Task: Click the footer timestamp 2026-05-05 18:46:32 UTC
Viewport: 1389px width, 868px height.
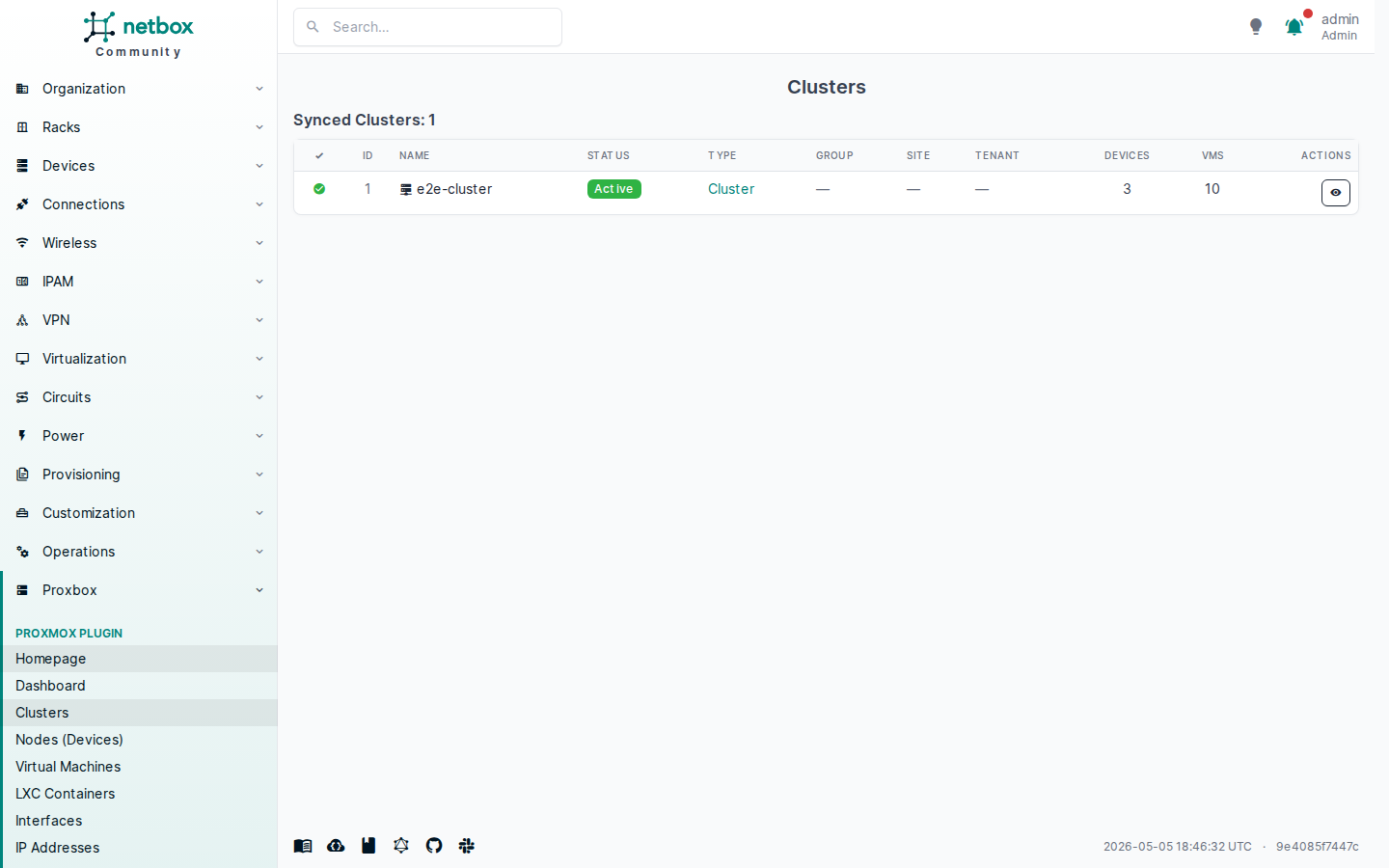Action: click(1178, 847)
